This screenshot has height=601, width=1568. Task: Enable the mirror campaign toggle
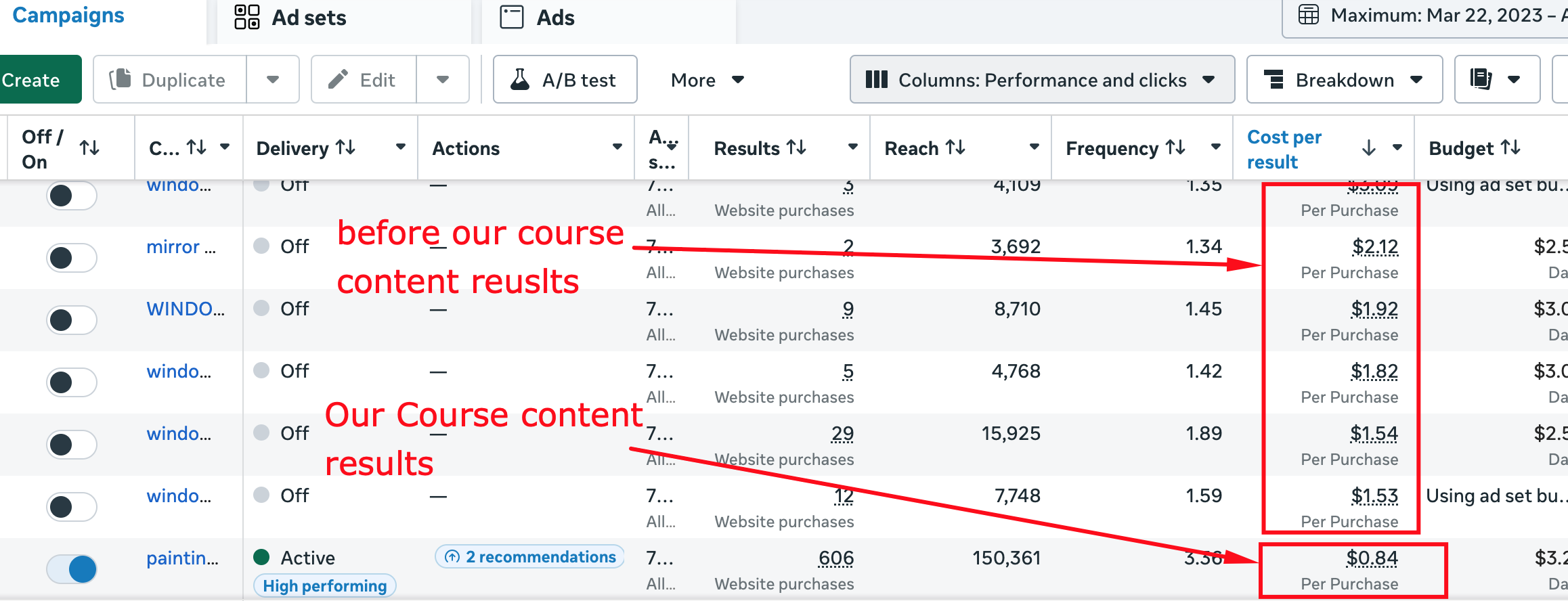click(x=72, y=258)
